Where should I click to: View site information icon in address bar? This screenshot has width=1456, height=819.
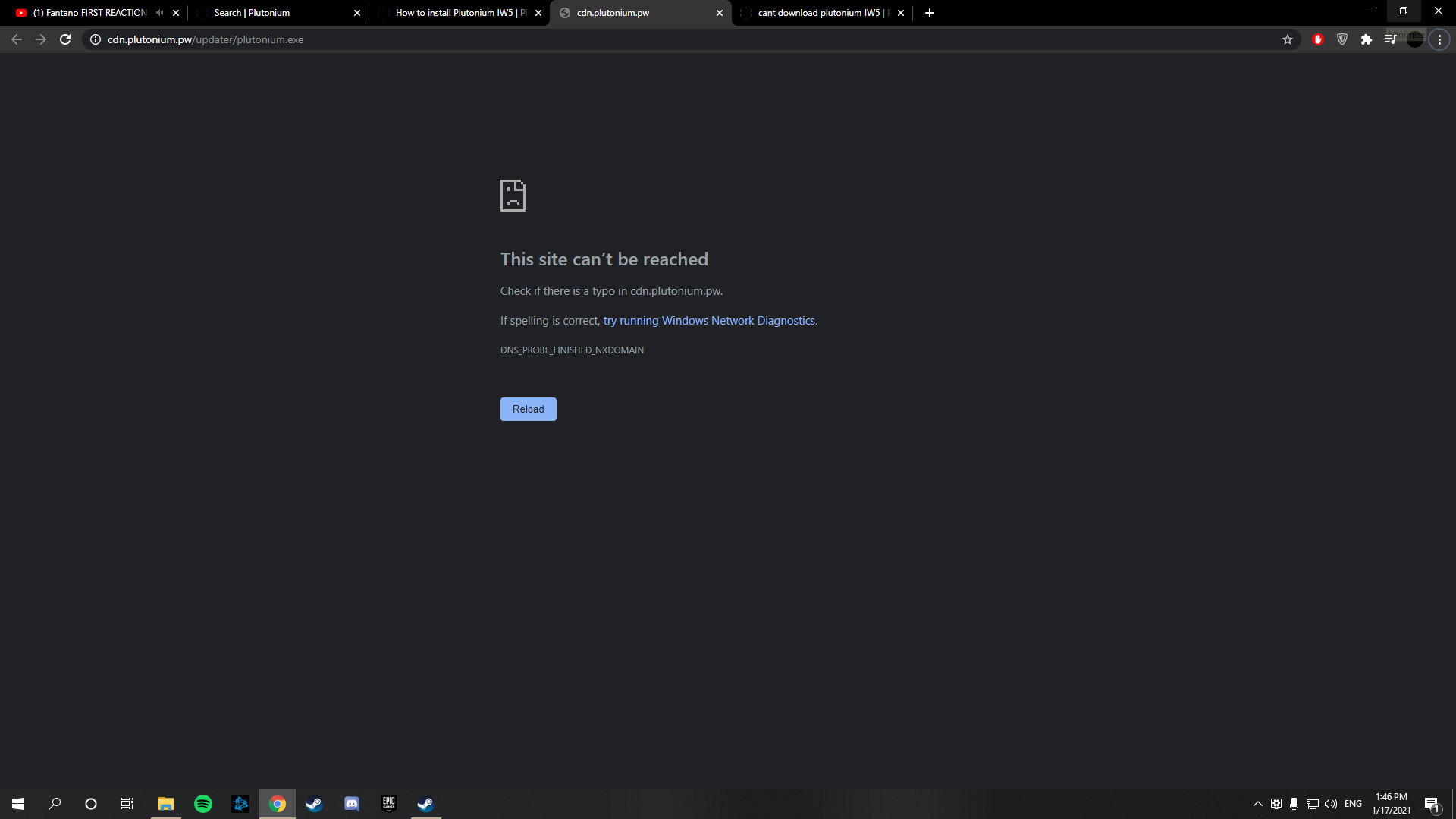tap(96, 39)
